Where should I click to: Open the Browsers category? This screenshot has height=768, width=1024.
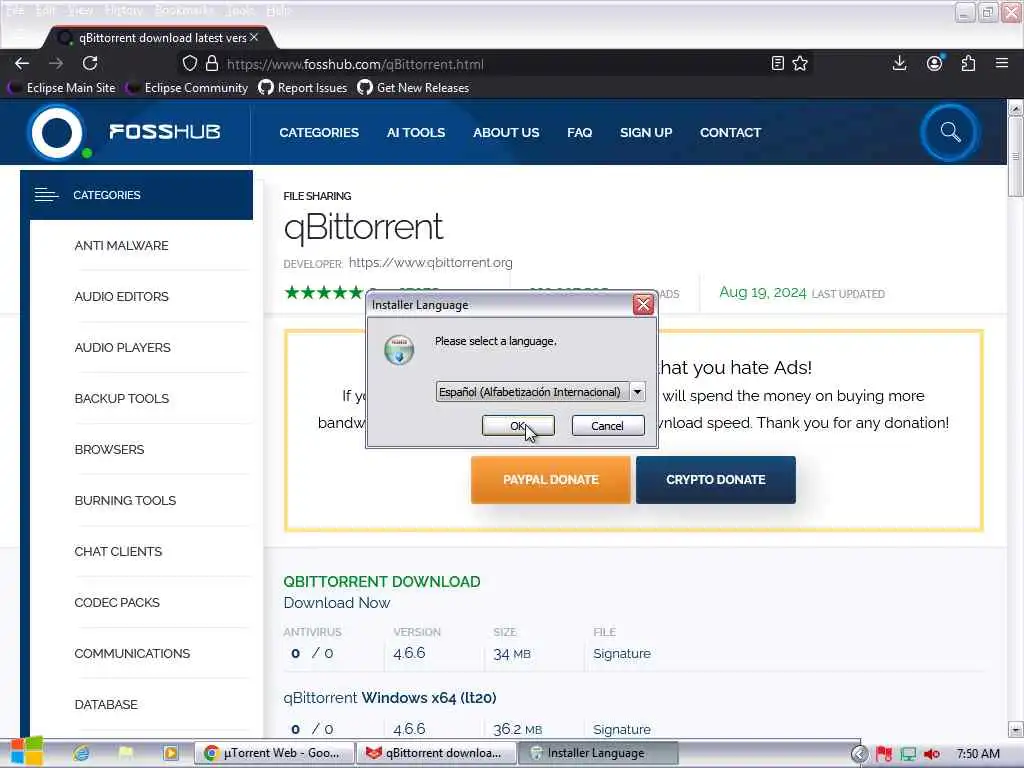[109, 449]
